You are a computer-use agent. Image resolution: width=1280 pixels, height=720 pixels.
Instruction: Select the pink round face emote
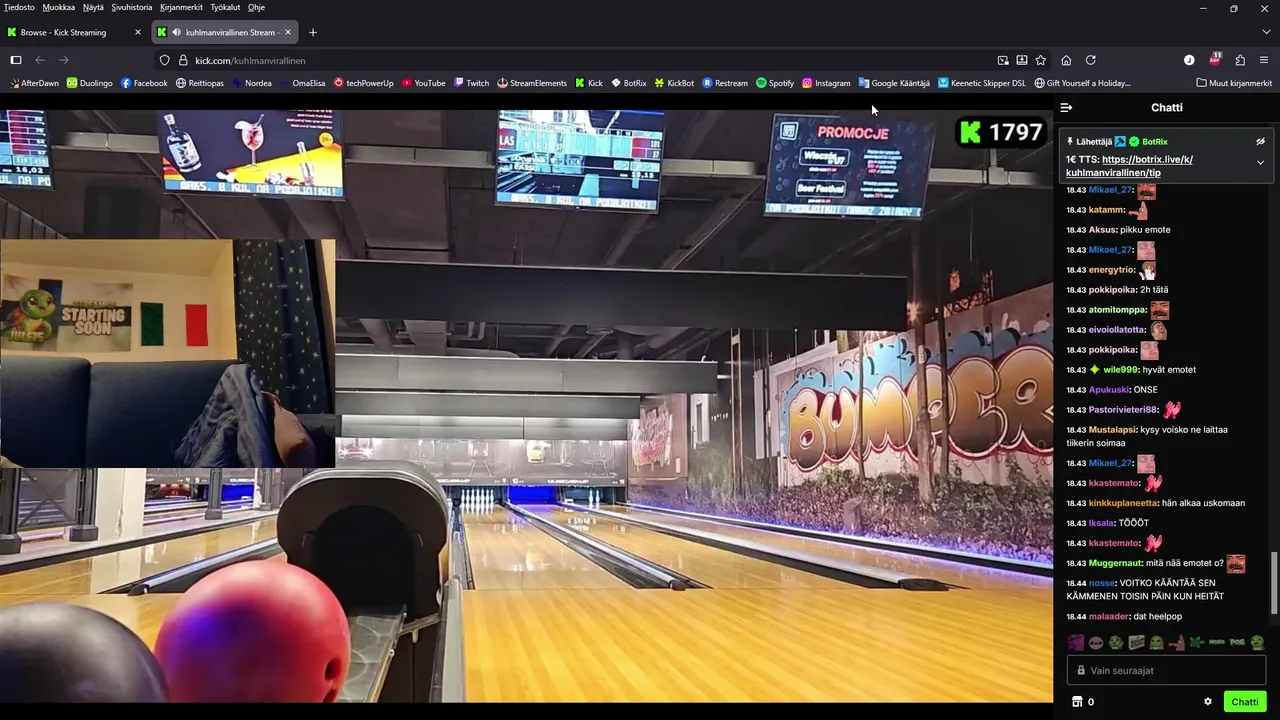[x=1095, y=643]
